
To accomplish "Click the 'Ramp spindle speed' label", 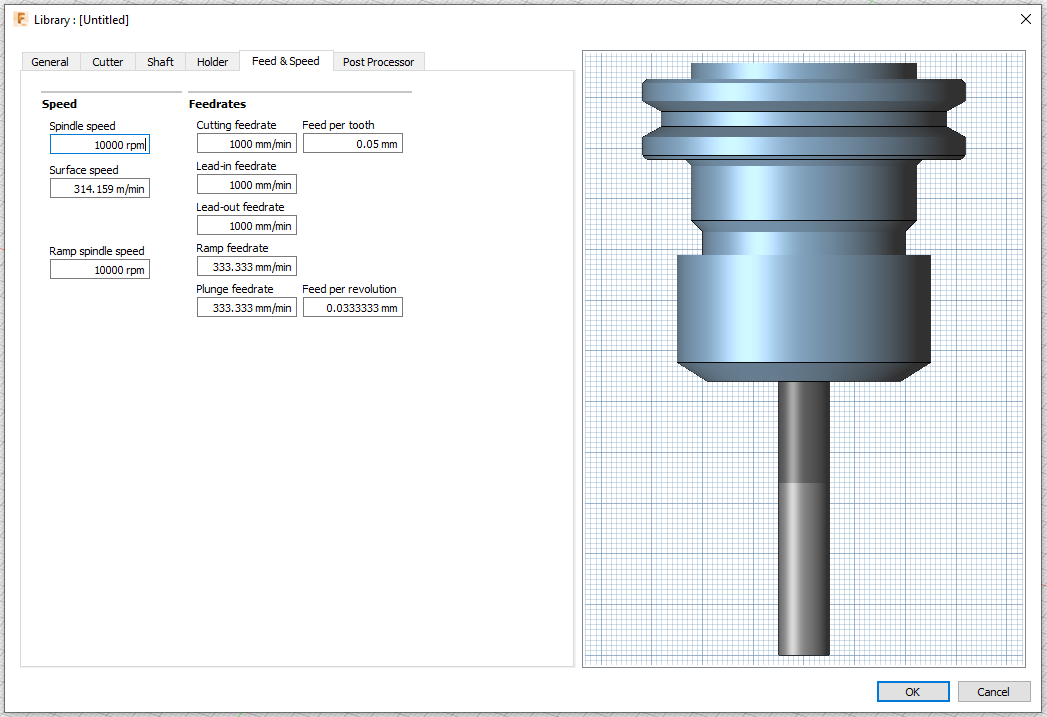I will [97, 251].
